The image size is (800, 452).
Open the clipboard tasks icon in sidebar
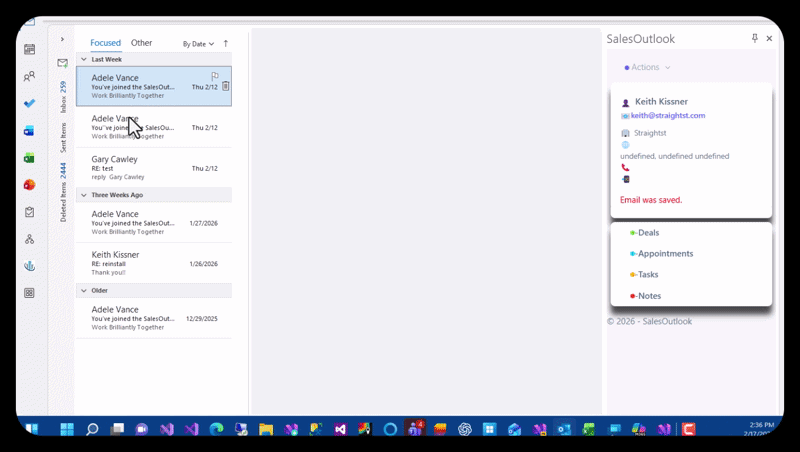(30, 212)
